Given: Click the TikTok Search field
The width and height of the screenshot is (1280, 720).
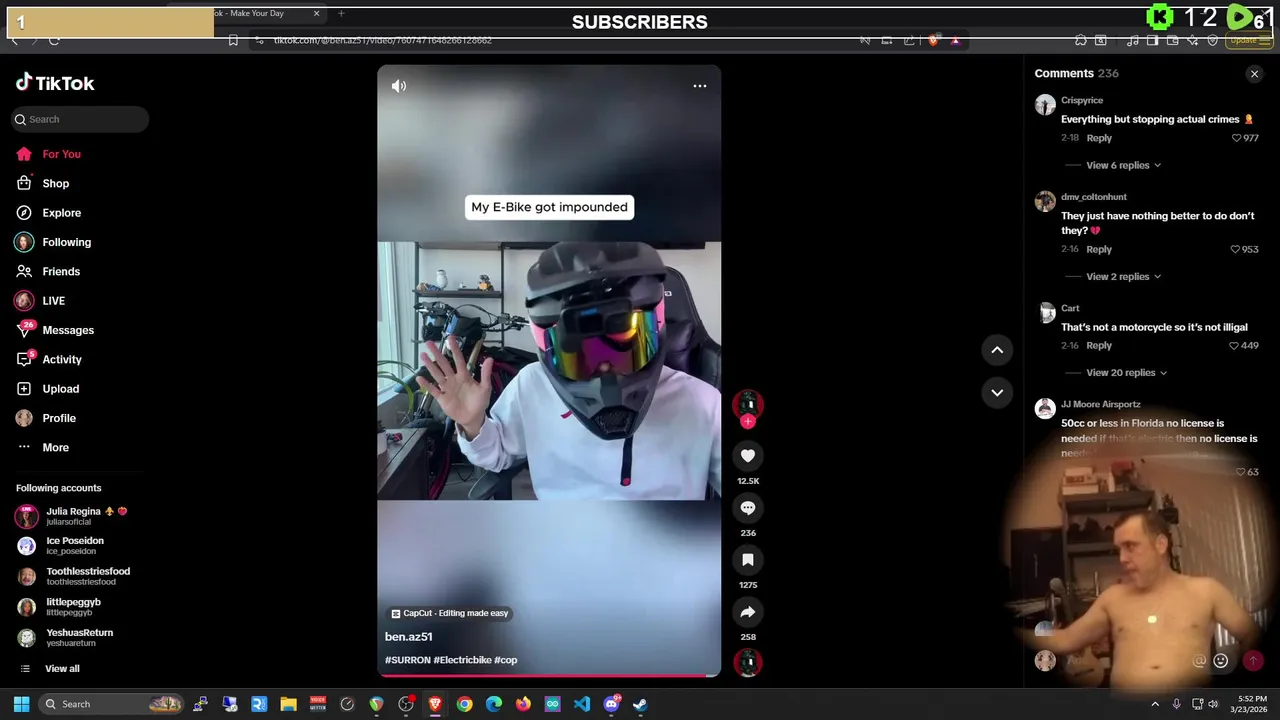Looking at the screenshot, I should (x=80, y=119).
